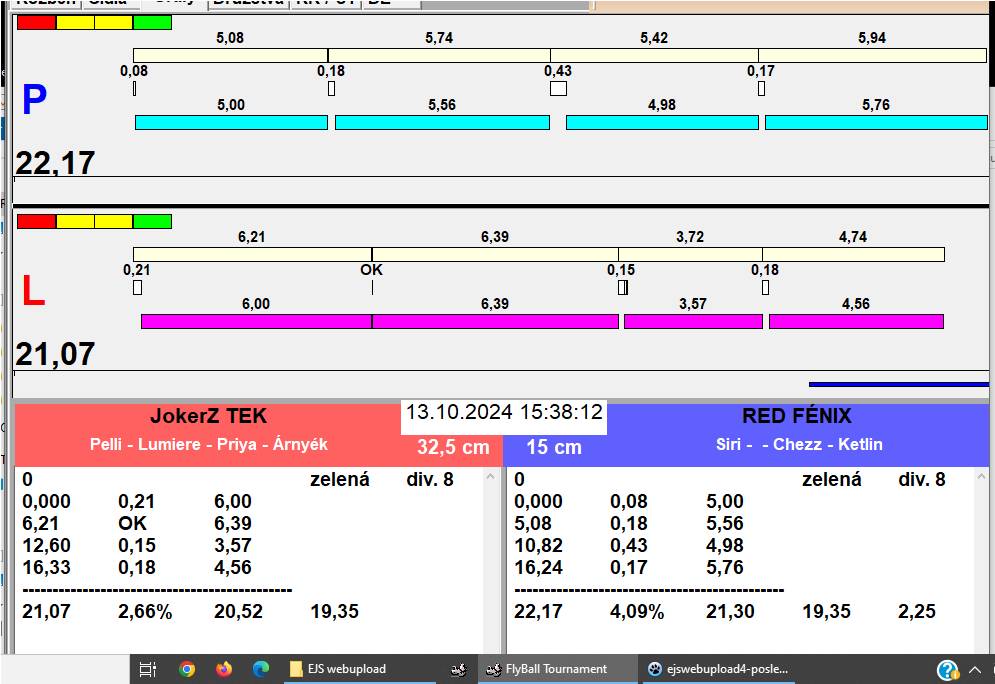Open Task View from the taskbar

click(x=147, y=669)
